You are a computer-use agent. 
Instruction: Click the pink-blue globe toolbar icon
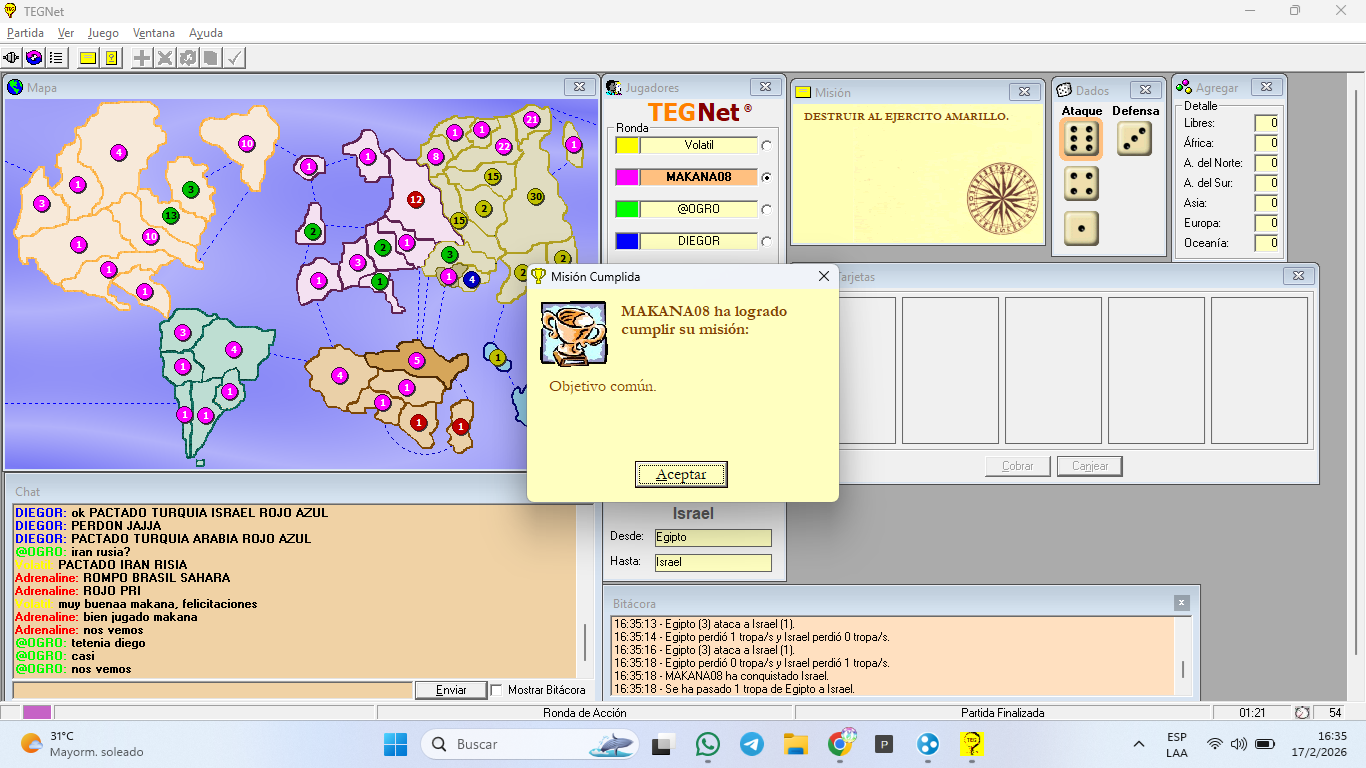click(34, 58)
